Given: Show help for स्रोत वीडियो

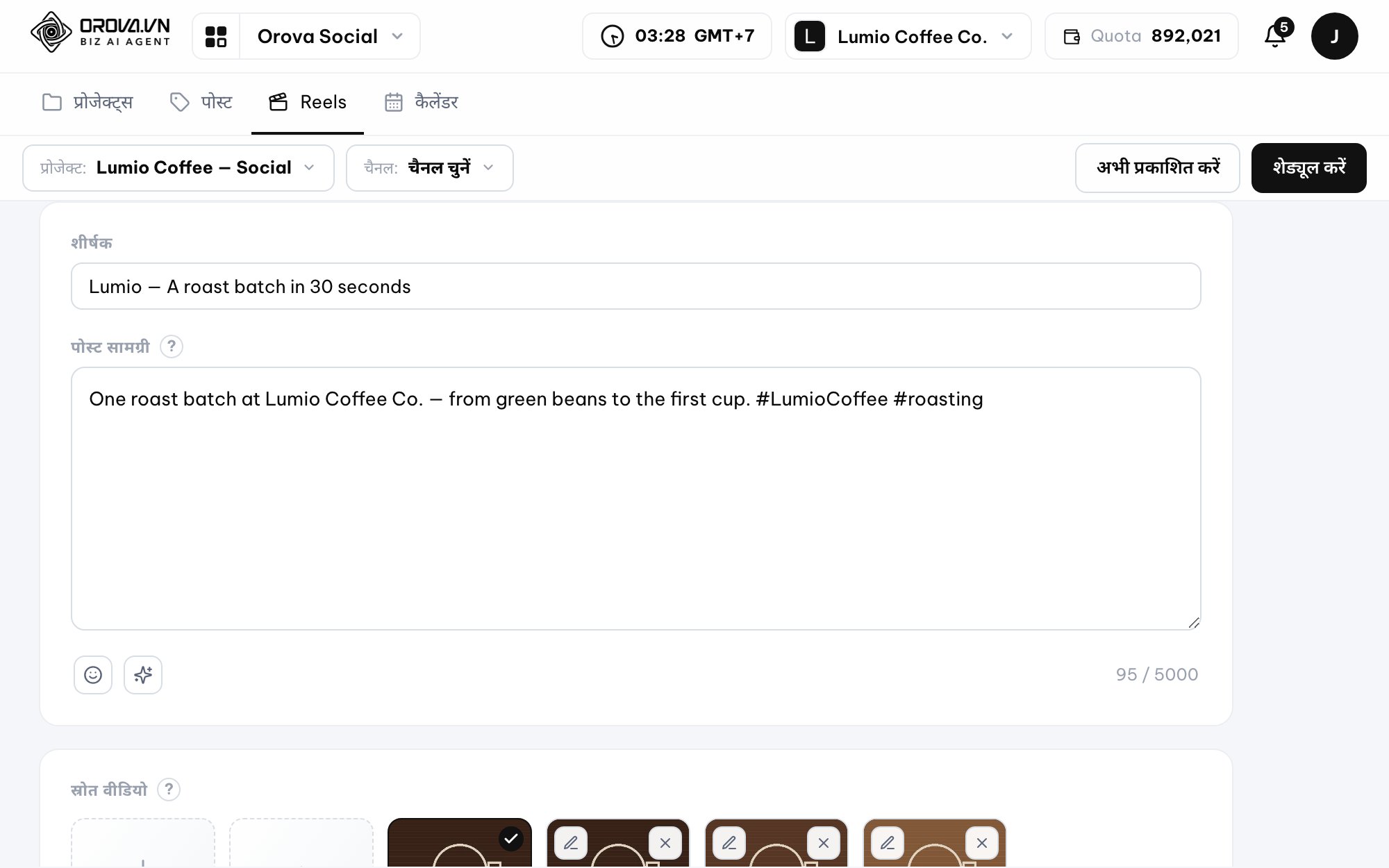Looking at the screenshot, I should 169,790.
